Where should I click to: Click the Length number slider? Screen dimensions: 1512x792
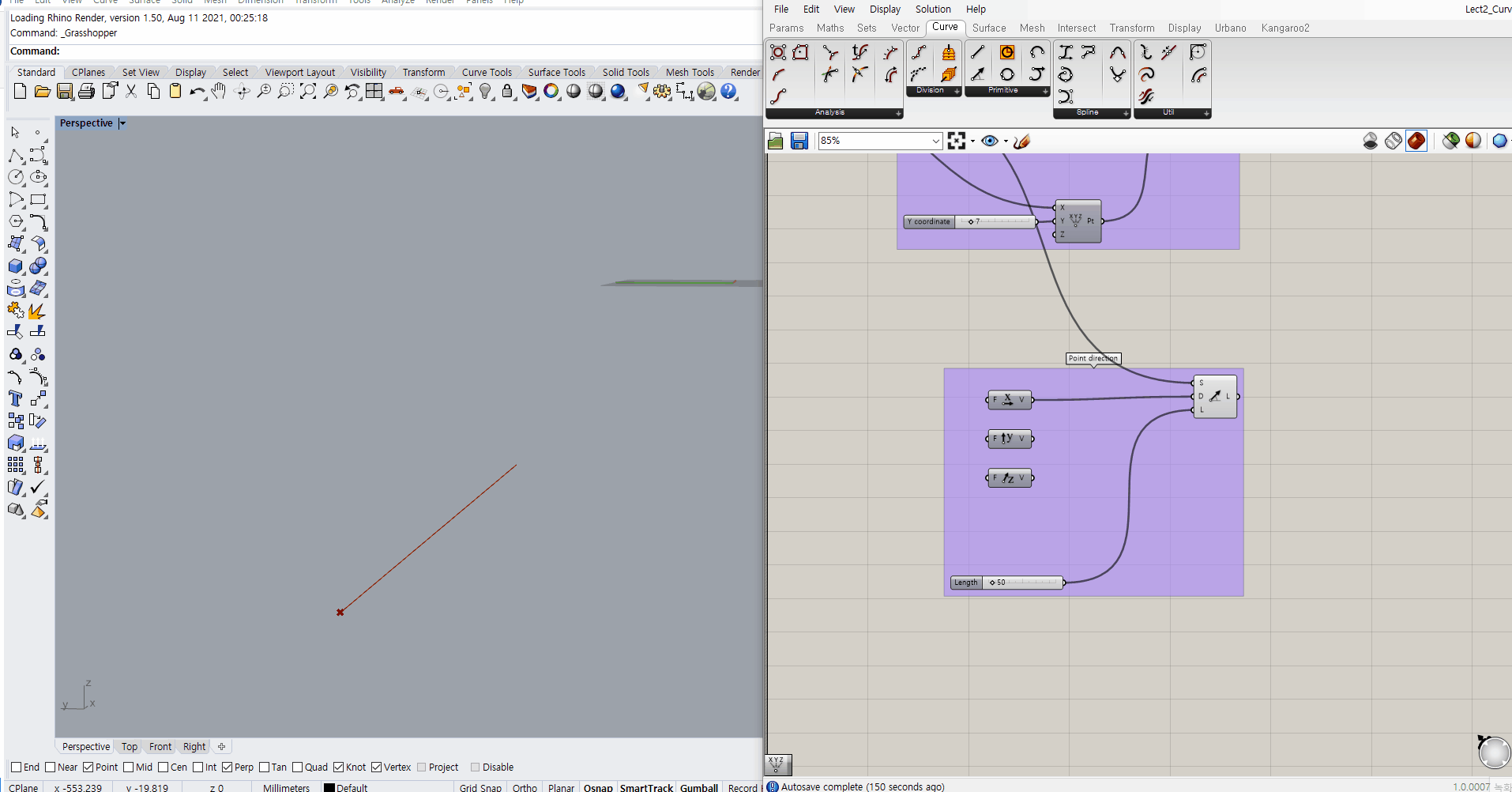(1007, 583)
